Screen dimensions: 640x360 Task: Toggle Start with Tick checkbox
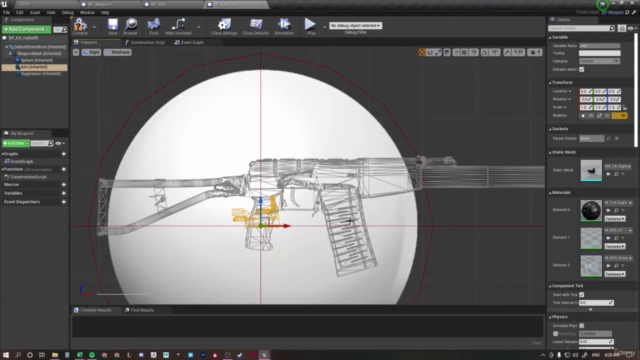(x=582, y=295)
